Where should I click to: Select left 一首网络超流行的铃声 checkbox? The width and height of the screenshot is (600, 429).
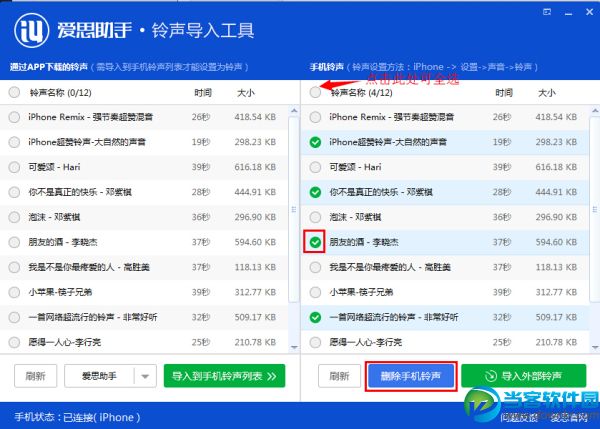click(14, 317)
